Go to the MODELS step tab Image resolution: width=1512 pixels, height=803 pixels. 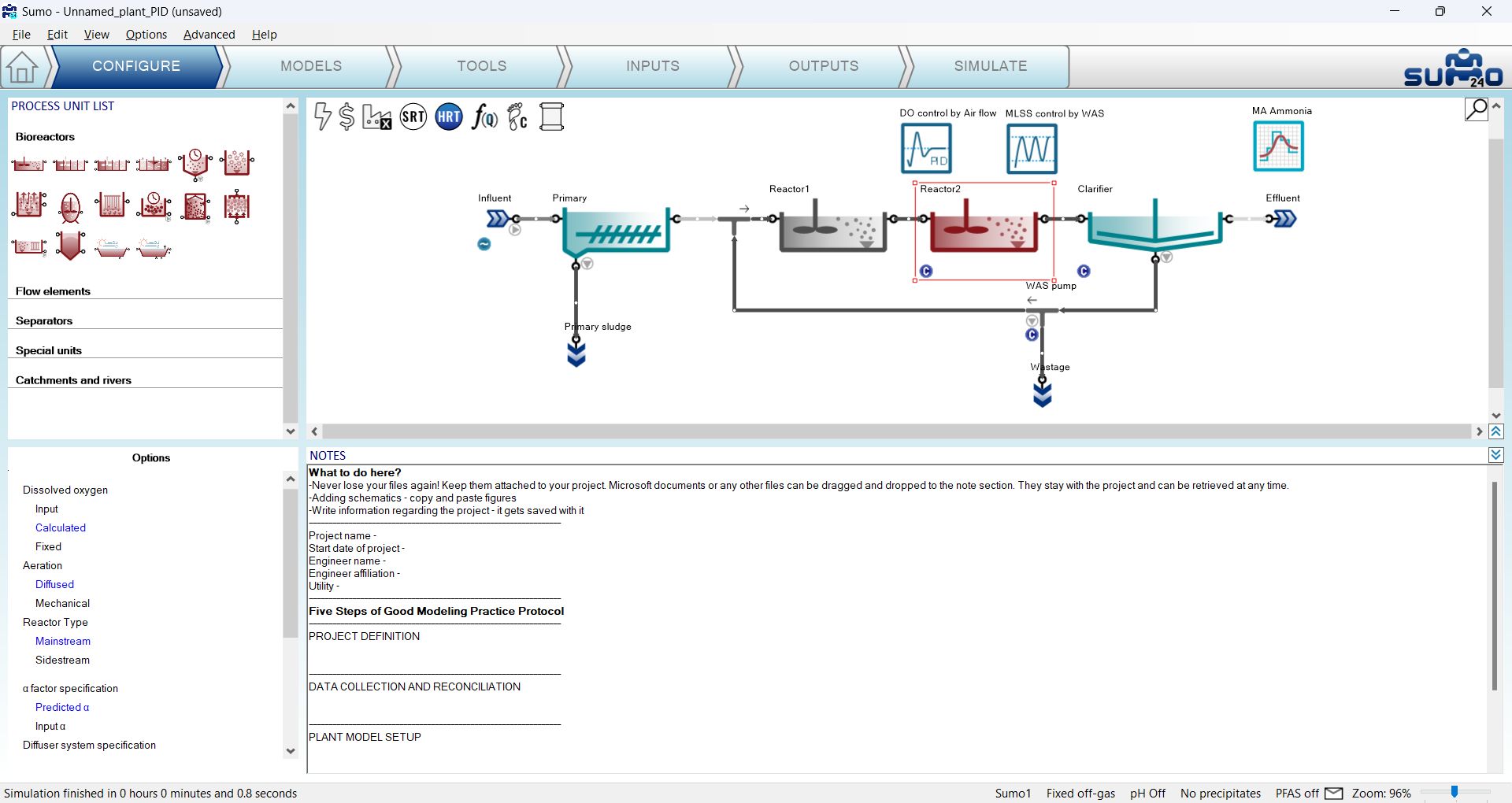311,66
